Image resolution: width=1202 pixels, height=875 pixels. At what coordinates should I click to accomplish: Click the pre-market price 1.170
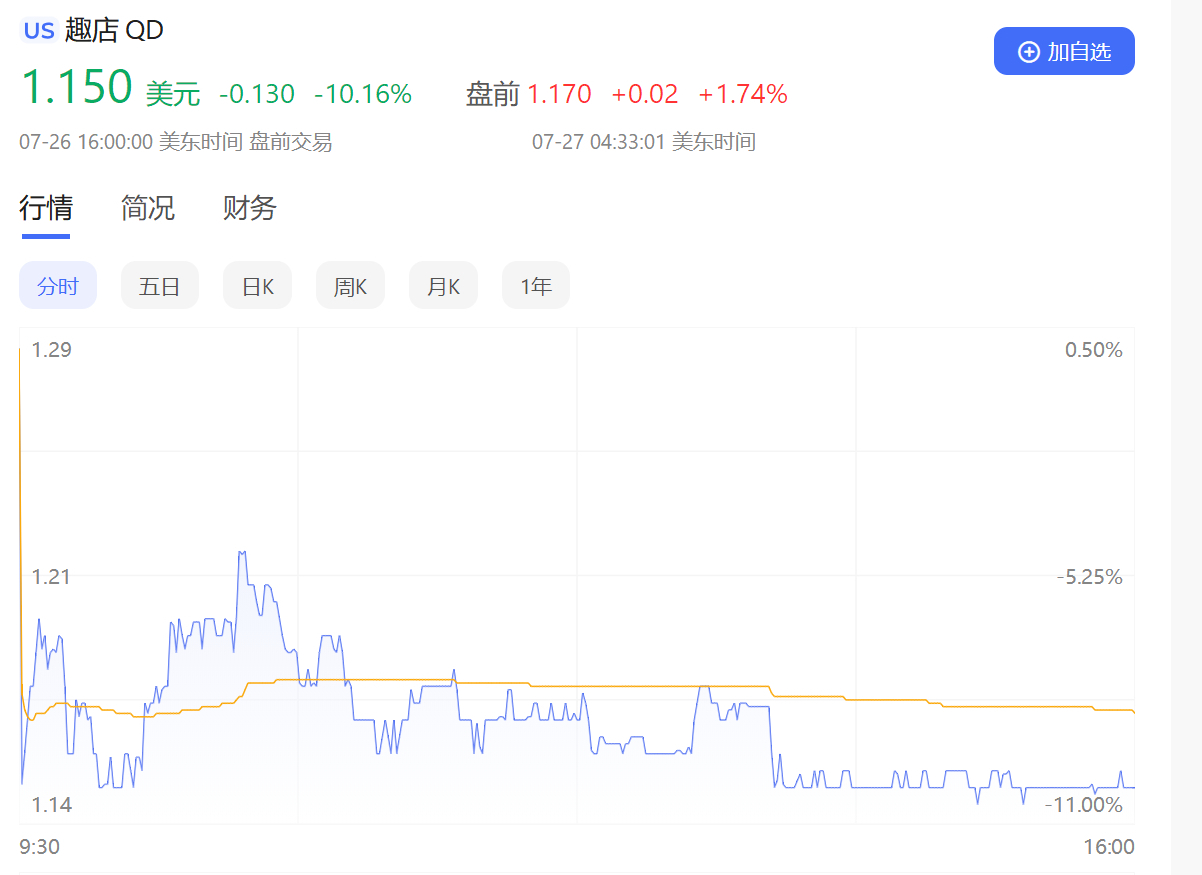pyautogui.click(x=559, y=95)
